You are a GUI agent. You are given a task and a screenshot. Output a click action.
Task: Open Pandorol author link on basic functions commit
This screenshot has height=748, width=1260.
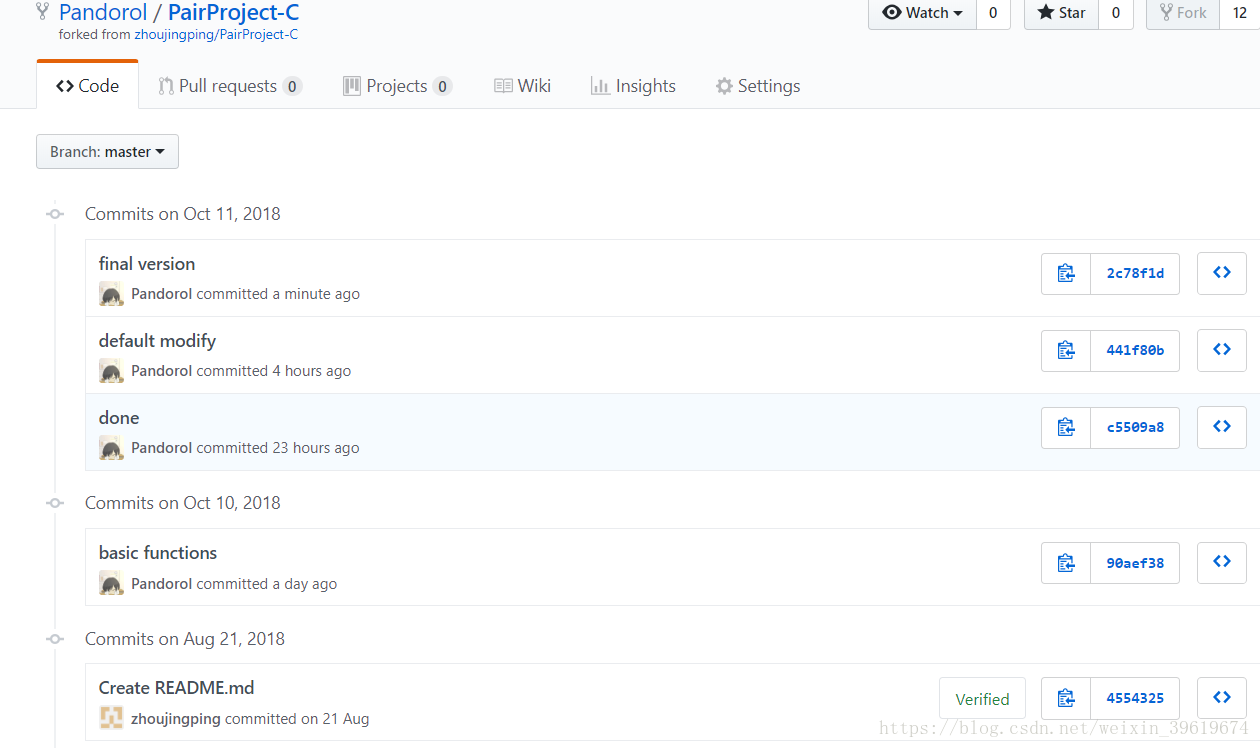coord(161,584)
